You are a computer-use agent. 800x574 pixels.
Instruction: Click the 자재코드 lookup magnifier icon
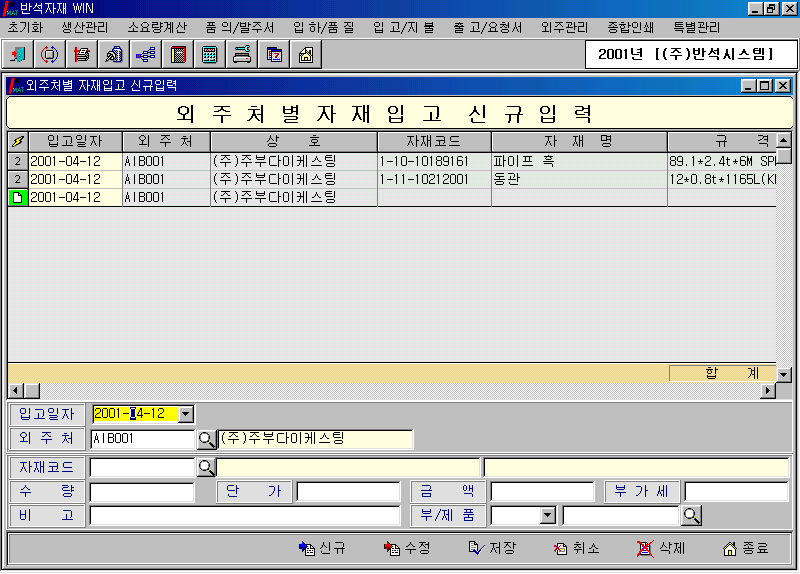tap(206, 467)
